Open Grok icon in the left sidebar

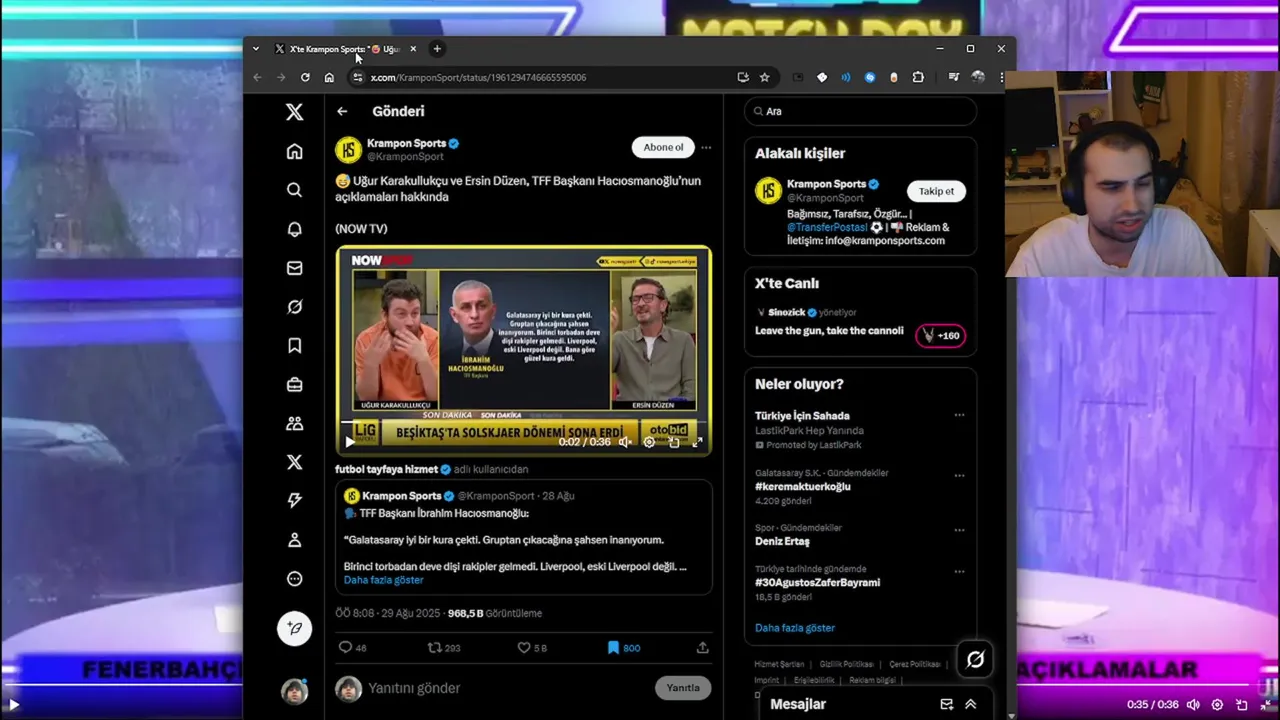click(294, 307)
